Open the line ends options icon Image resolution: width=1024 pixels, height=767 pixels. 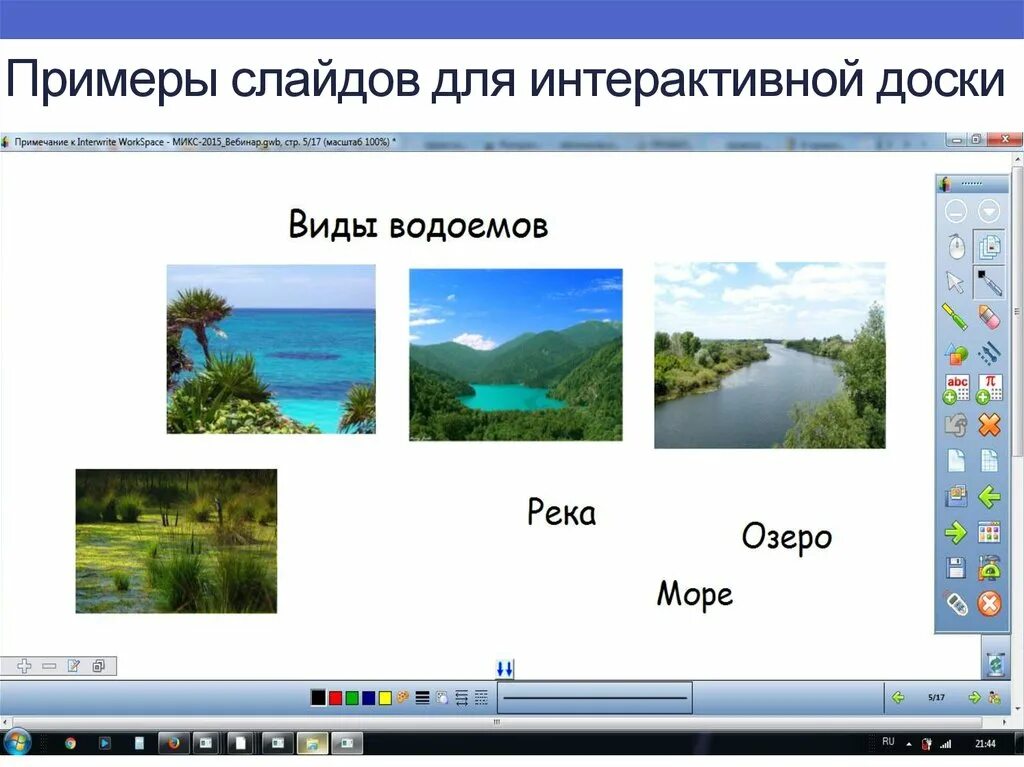[462, 698]
